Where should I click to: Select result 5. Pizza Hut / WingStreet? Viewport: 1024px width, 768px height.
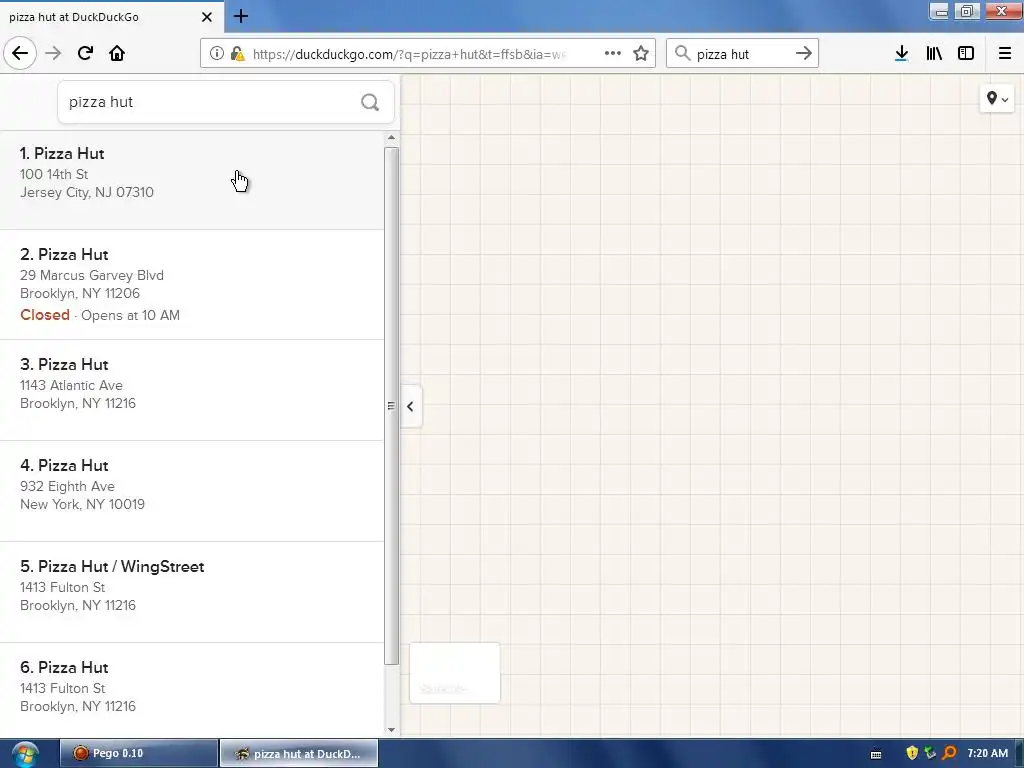coord(192,592)
